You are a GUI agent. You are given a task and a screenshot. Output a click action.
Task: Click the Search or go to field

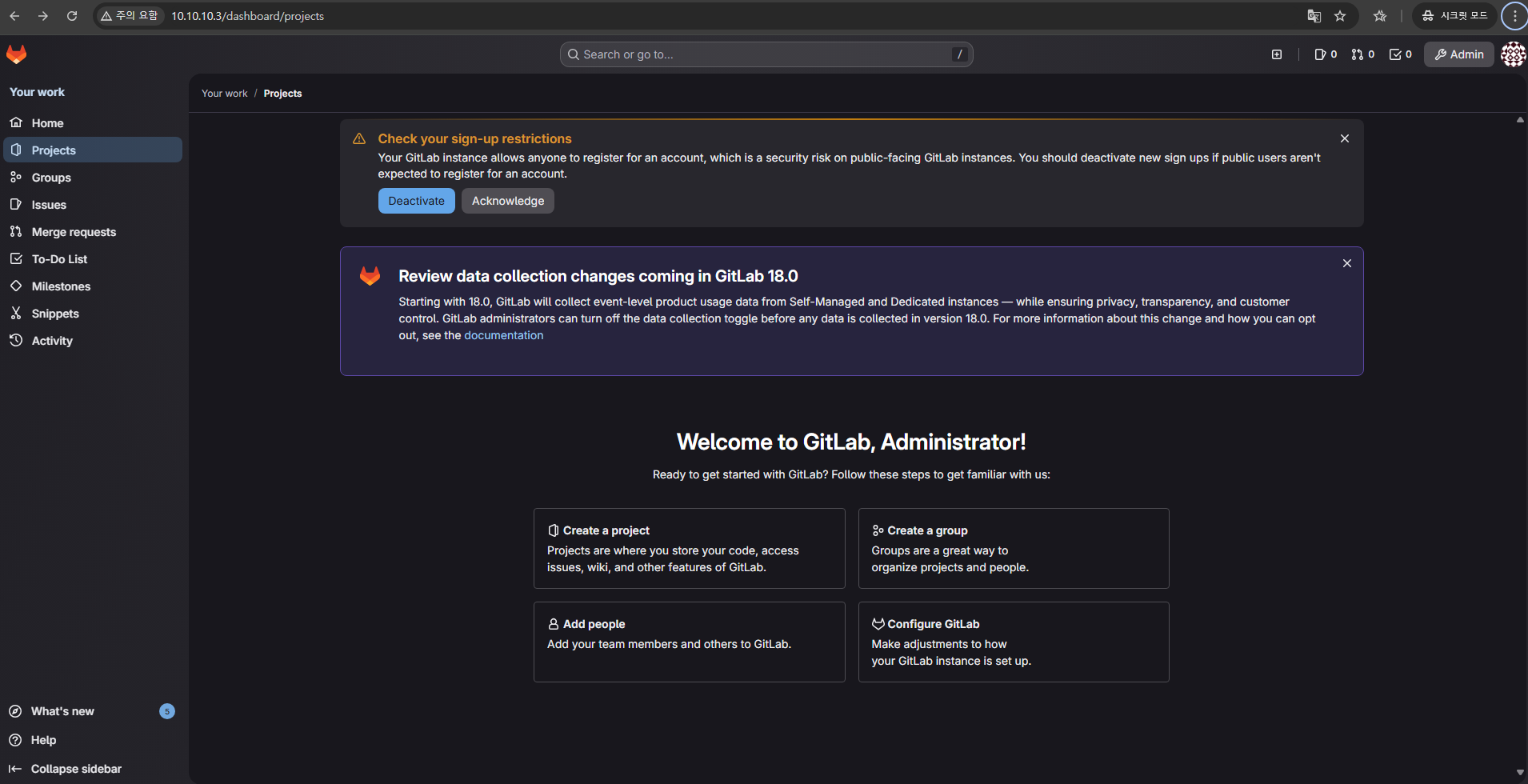tap(766, 54)
